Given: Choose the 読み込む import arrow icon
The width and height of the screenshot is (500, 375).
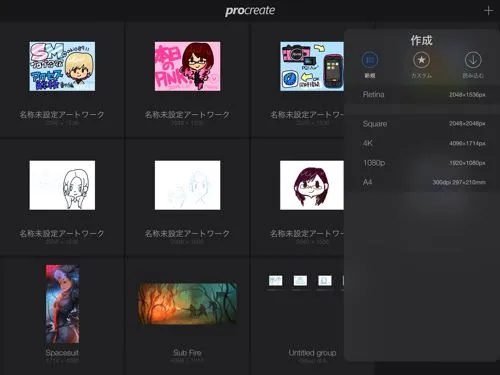Looking at the screenshot, I should (473, 60).
